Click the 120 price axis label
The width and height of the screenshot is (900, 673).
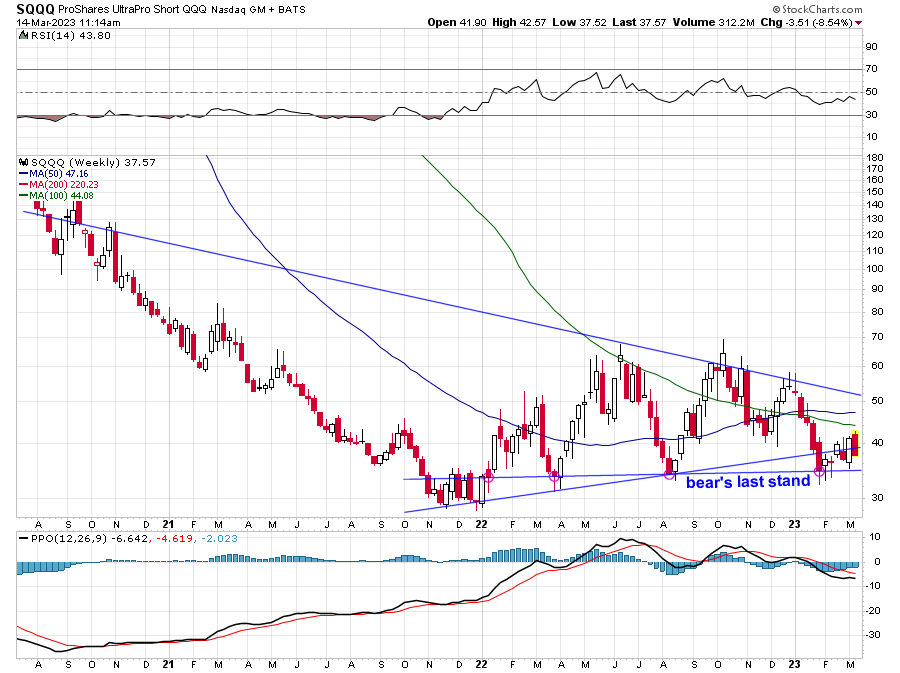875,235
